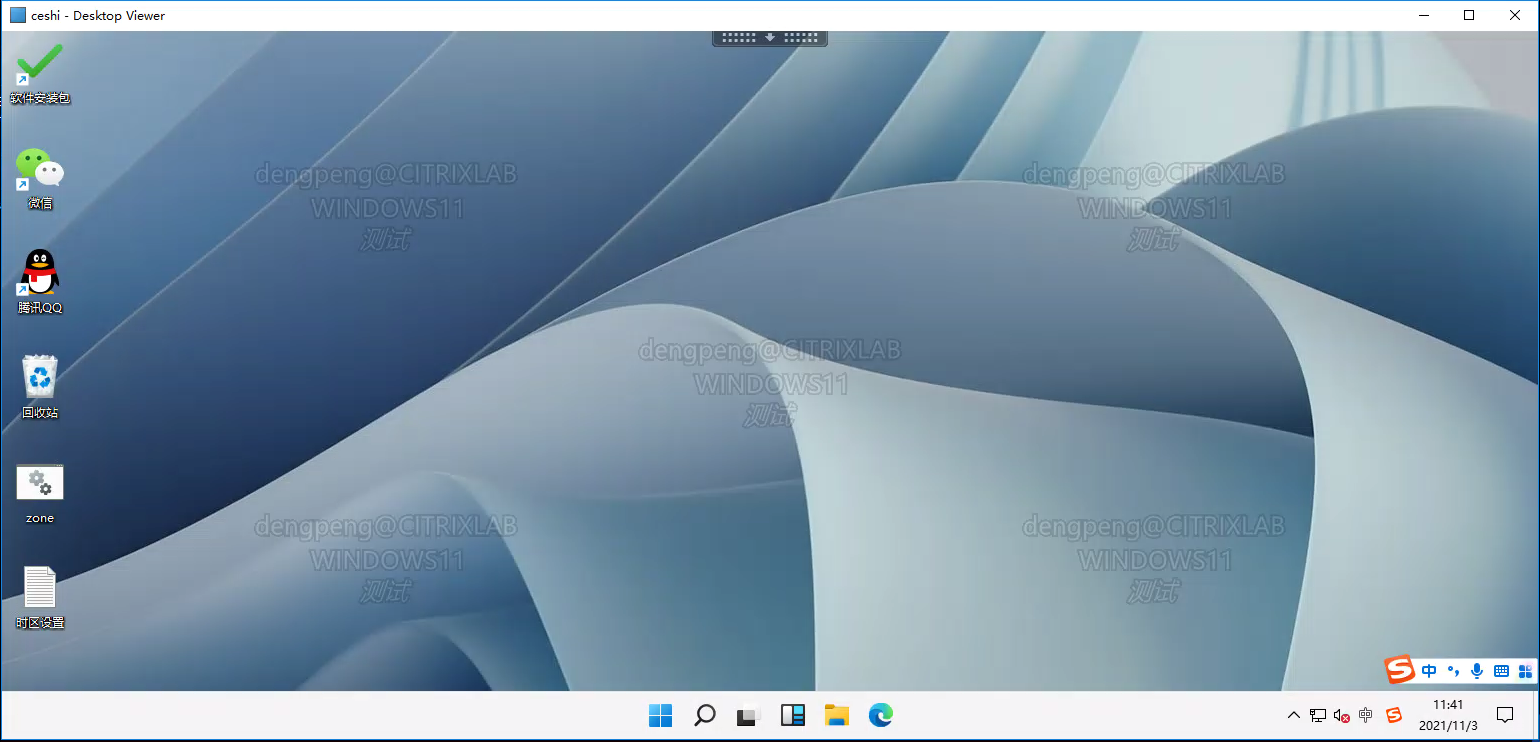Click the Sogou S icon in system tray
The width and height of the screenshot is (1540, 742).
pyautogui.click(x=1394, y=715)
